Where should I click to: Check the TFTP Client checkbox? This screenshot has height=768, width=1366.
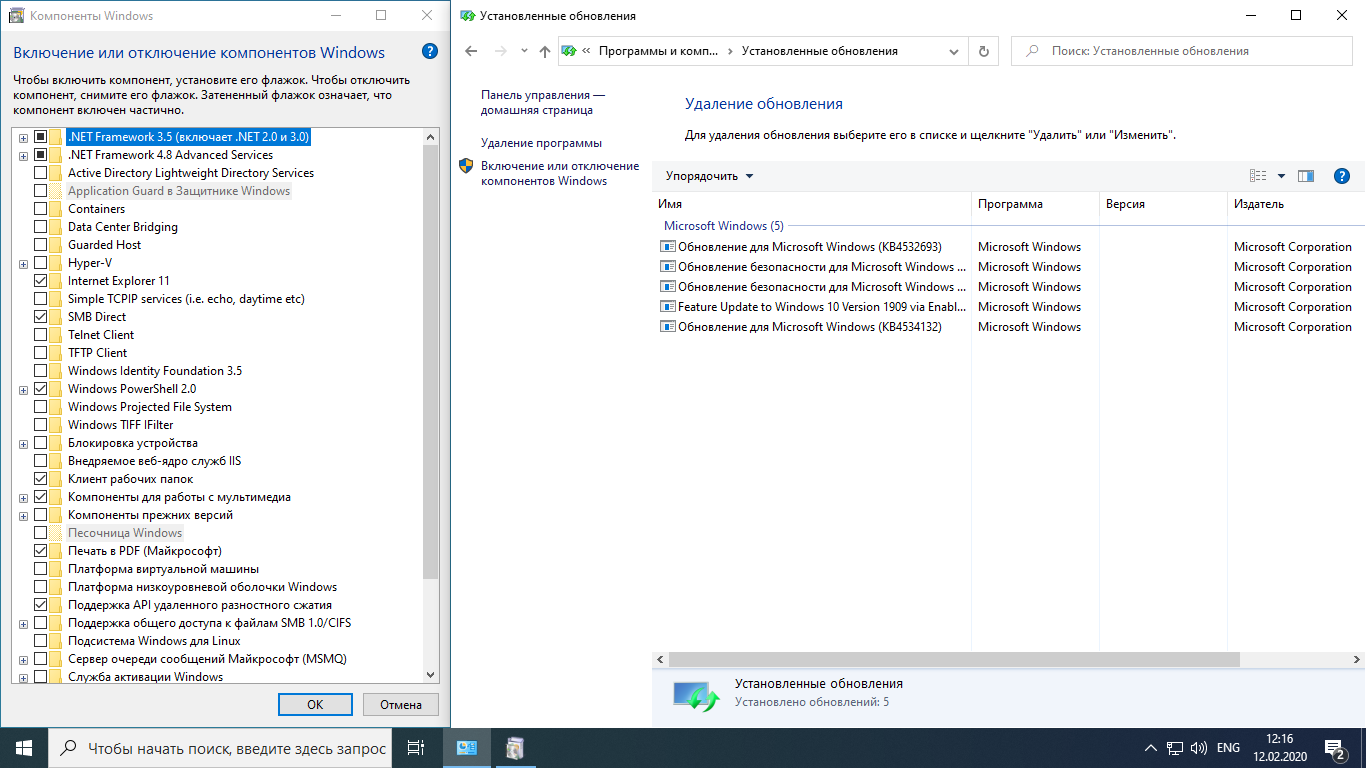[41, 353]
